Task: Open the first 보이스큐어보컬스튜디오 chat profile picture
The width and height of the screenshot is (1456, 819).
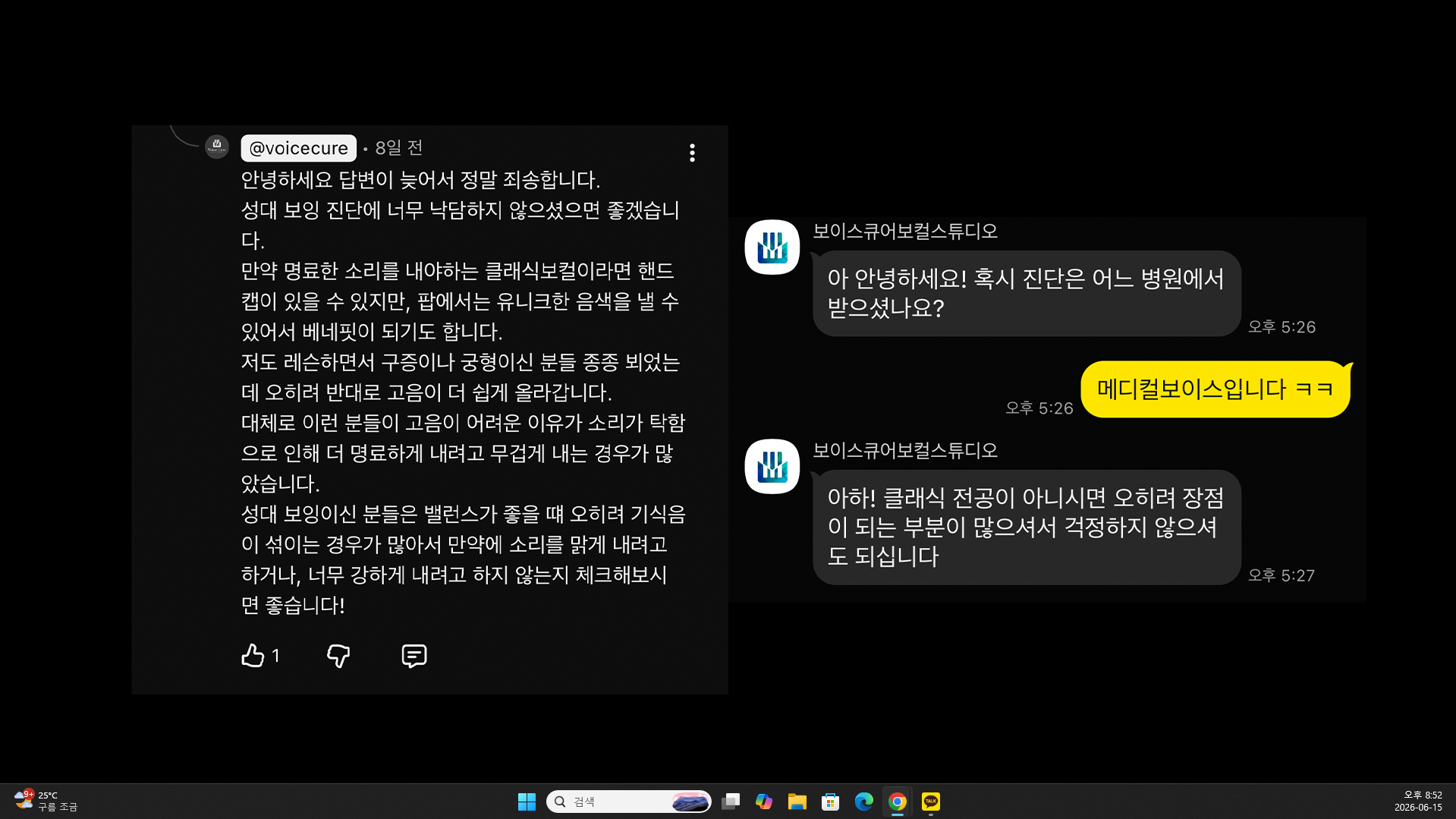Action: point(772,247)
